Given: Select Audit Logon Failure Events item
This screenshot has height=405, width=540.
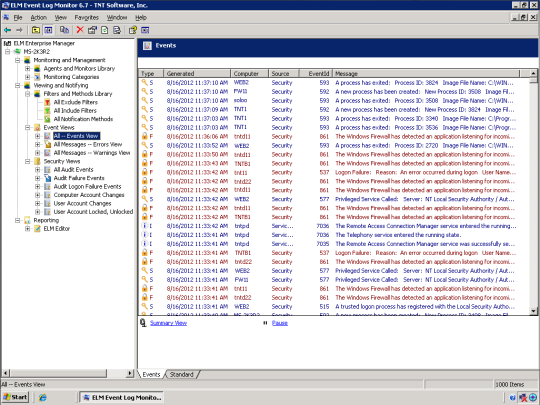Looking at the screenshot, I should (x=87, y=186).
